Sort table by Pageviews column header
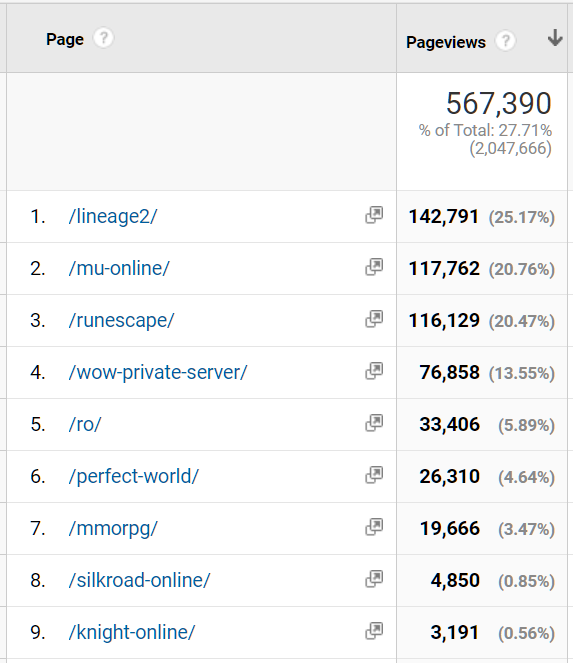 446,42
